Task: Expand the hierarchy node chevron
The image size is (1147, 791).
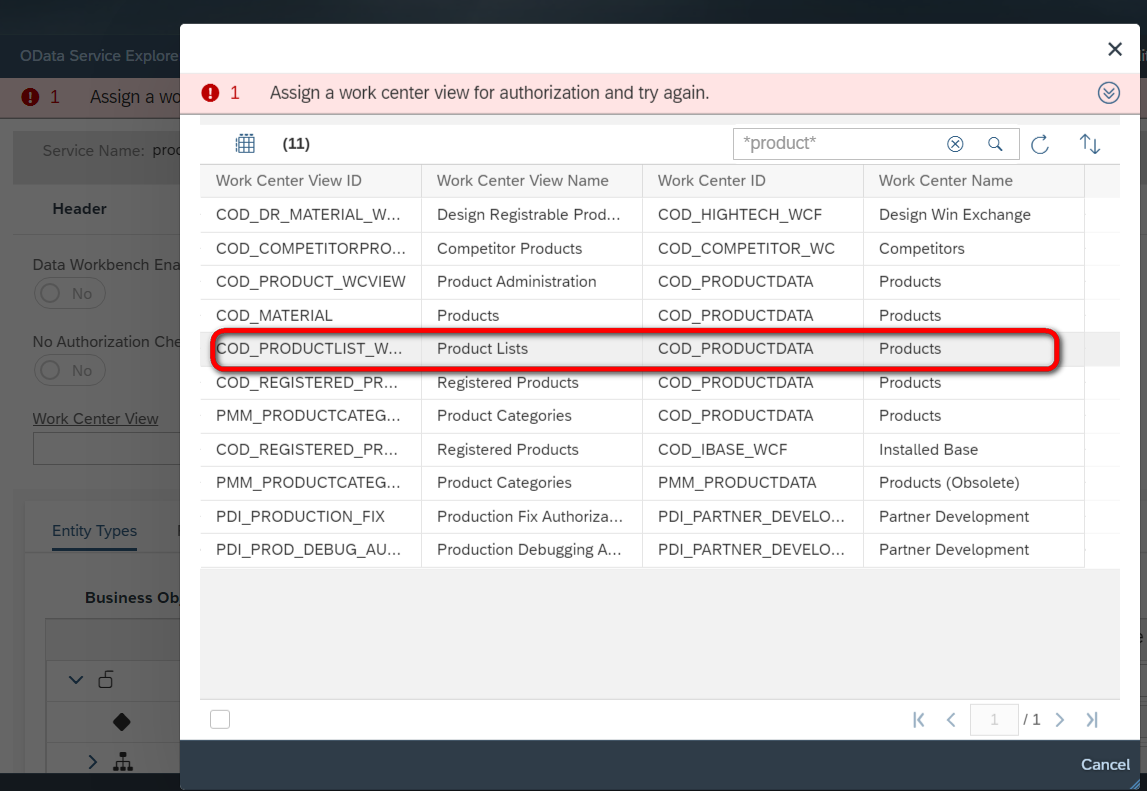Action: pyautogui.click(x=92, y=762)
